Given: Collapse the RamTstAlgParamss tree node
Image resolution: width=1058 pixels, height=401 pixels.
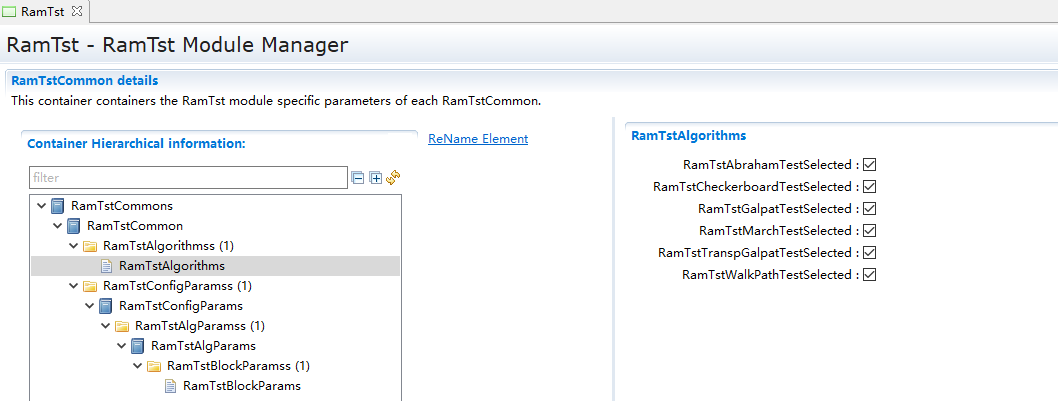Looking at the screenshot, I should click(105, 326).
